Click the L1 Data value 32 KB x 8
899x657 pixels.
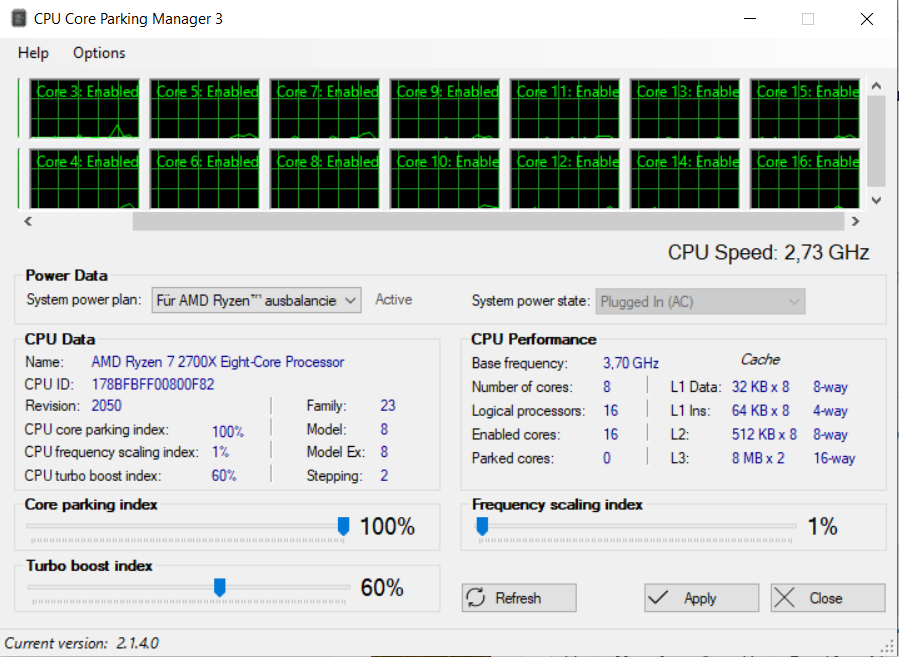(x=760, y=387)
